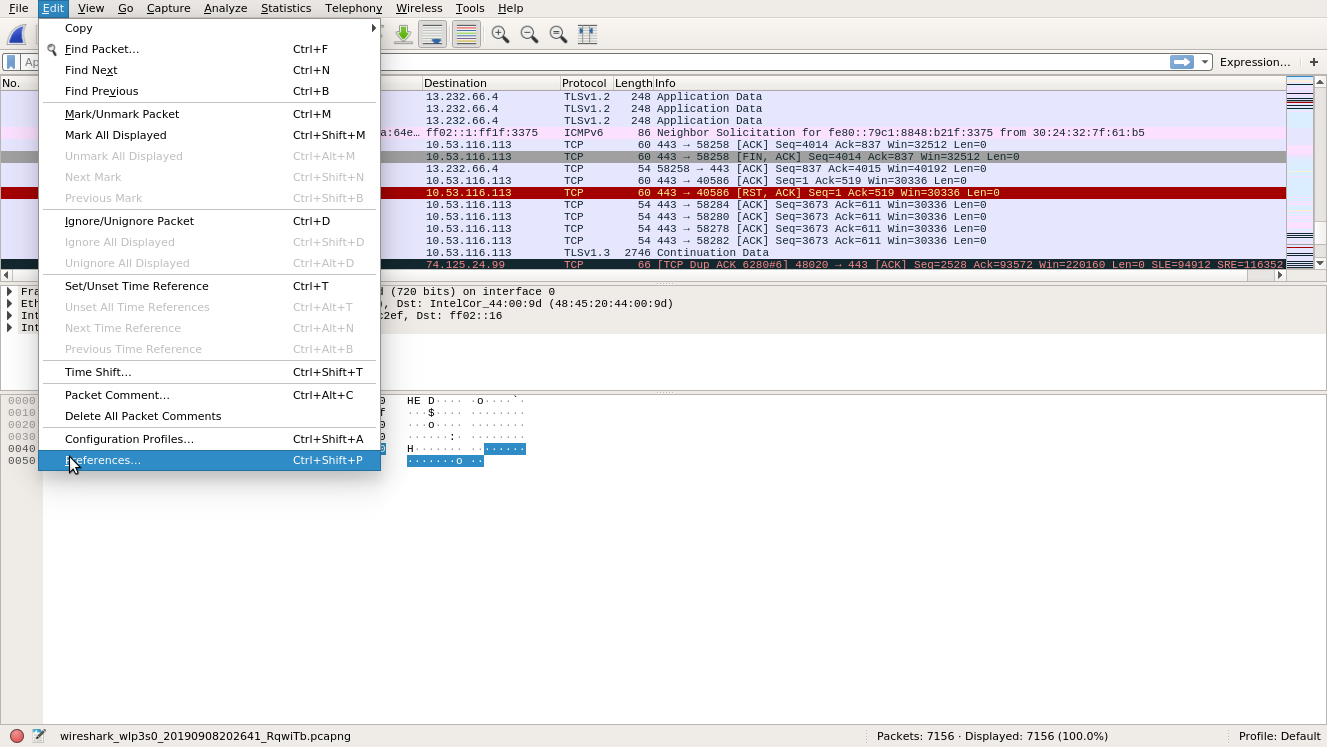
Task: Expand the Frame tree row
Action: tap(10, 292)
